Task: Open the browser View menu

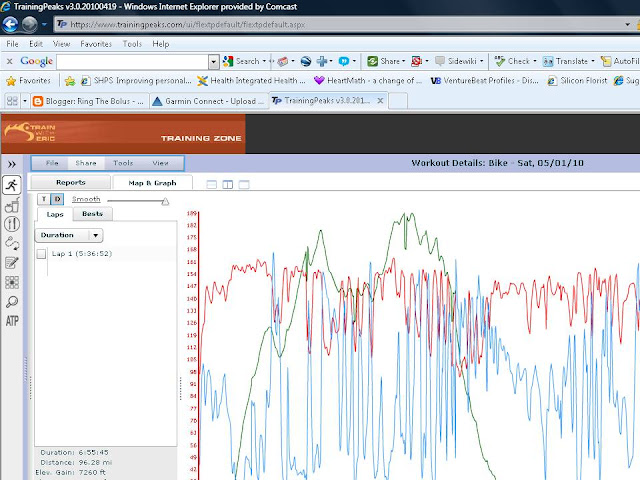Action: point(62,44)
